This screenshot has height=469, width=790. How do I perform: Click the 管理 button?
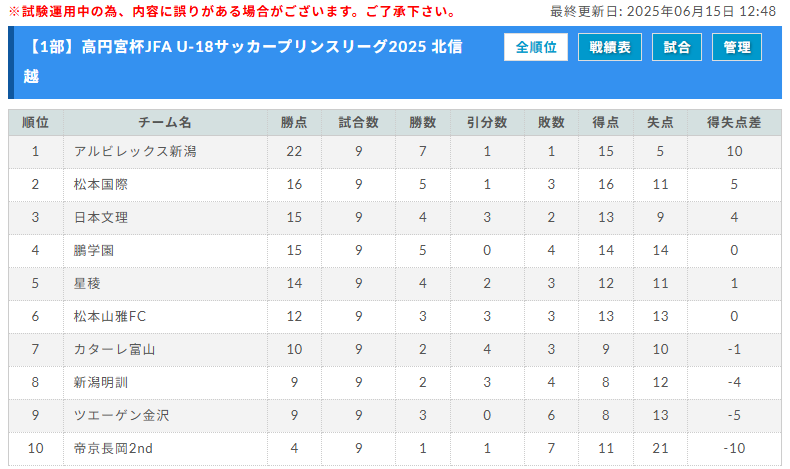737,47
